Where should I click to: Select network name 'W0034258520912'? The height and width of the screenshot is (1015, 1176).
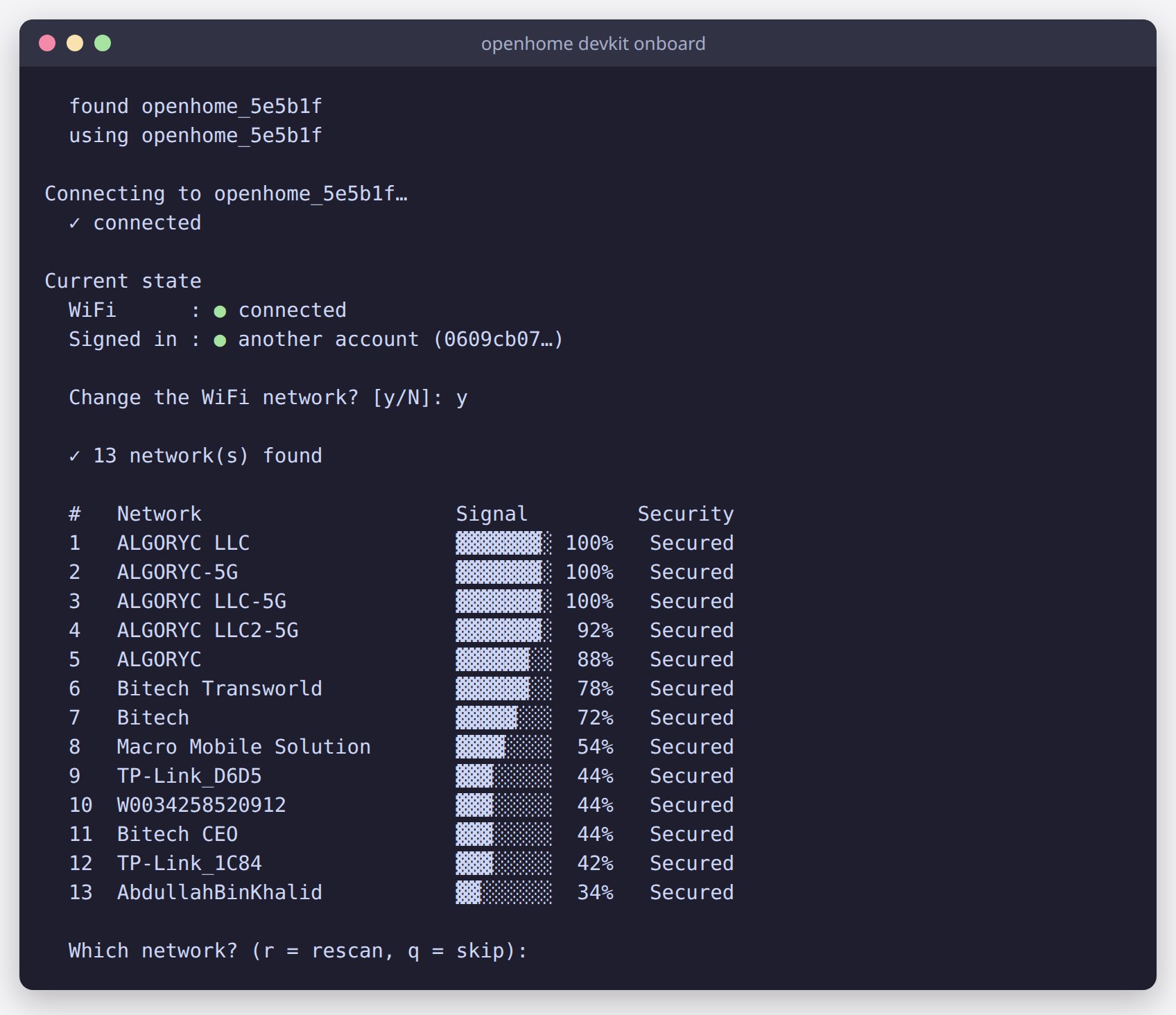pyautogui.click(x=201, y=805)
